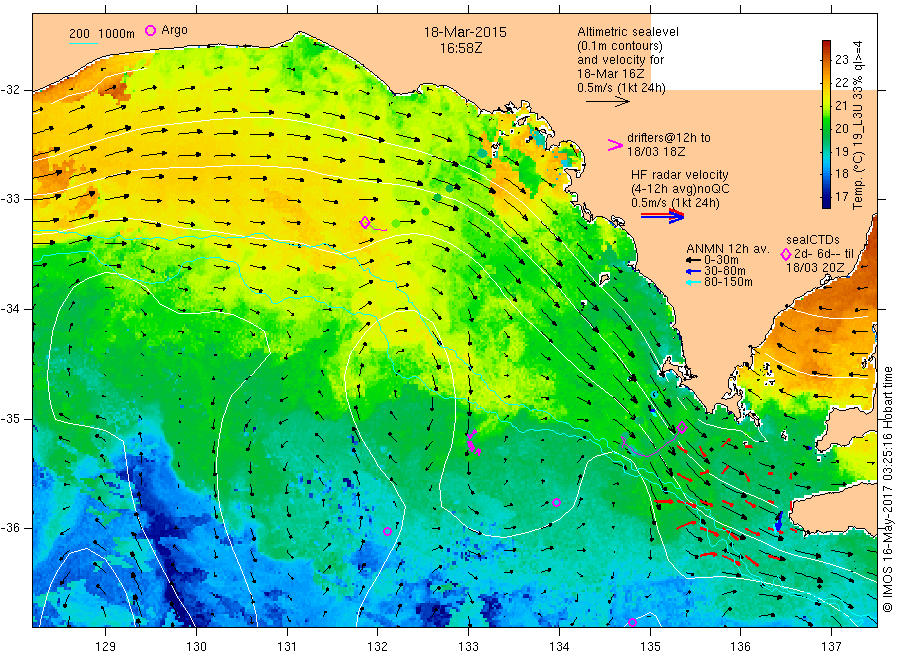This screenshot has width=900, height=660.
Task: Select the Argo float marker near 134E, 36S
Action: [x=556, y=503]
